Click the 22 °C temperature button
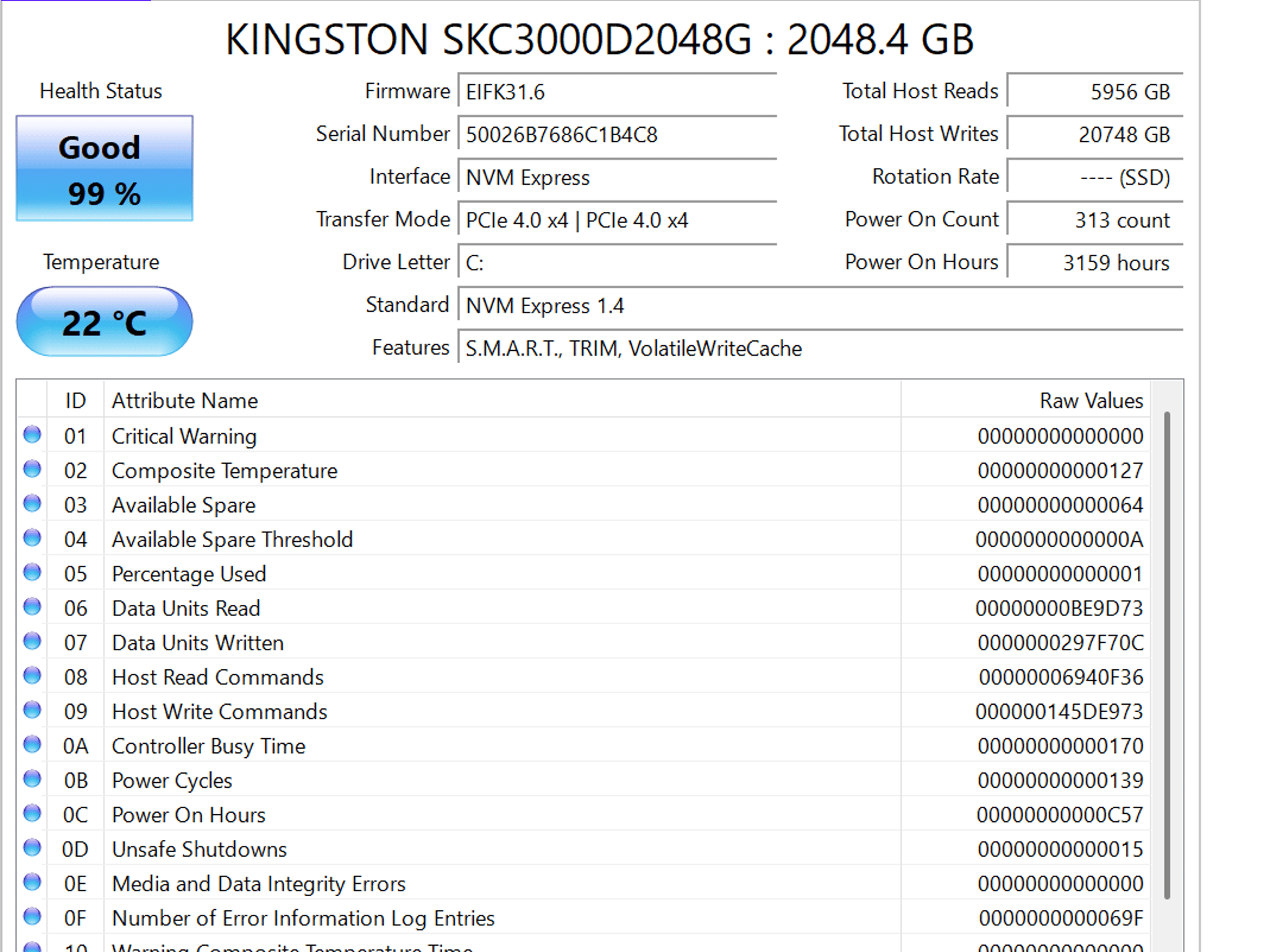Image resolution: width=1270 pixels, height=952 pixels. 104,322
